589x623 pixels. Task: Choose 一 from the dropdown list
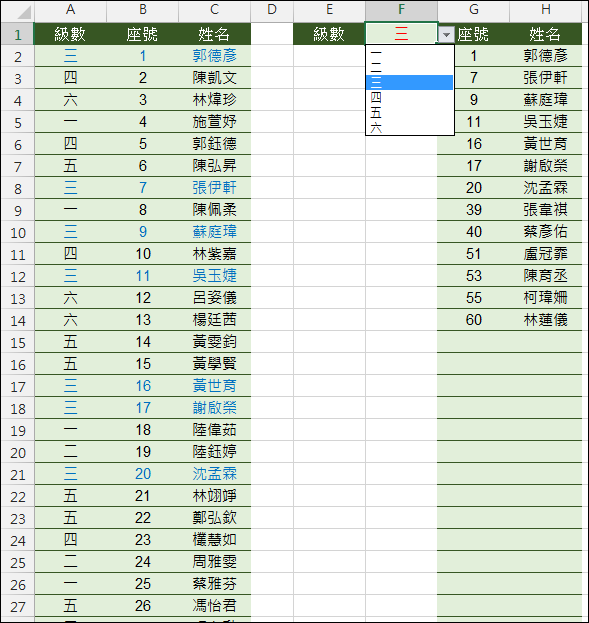[x=409, y=52]
